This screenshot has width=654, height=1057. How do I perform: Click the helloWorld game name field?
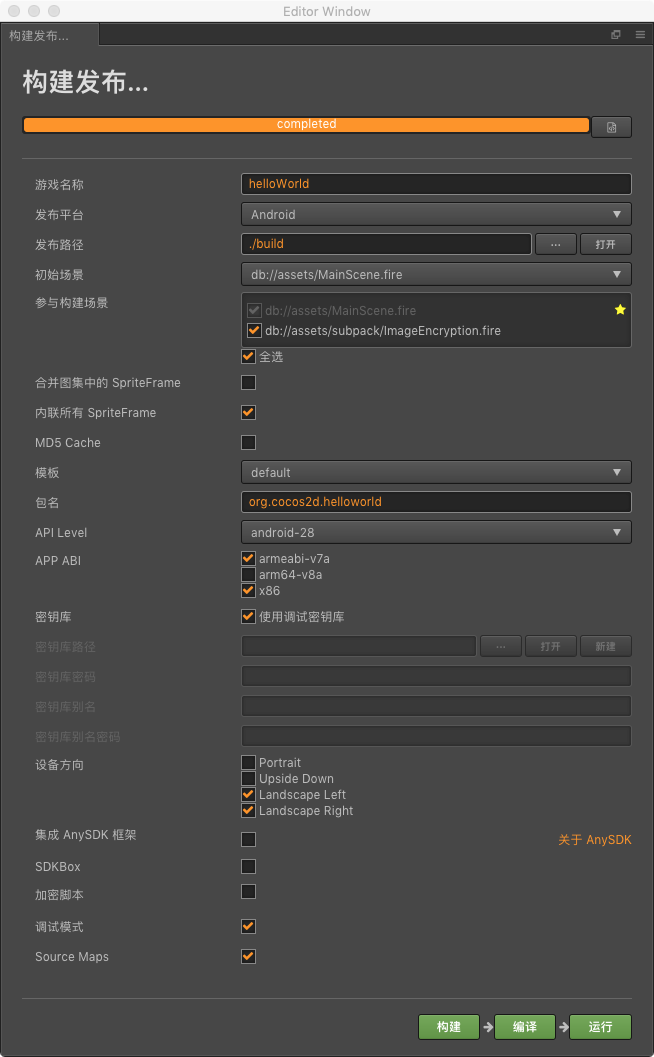(x=436, y=184)
